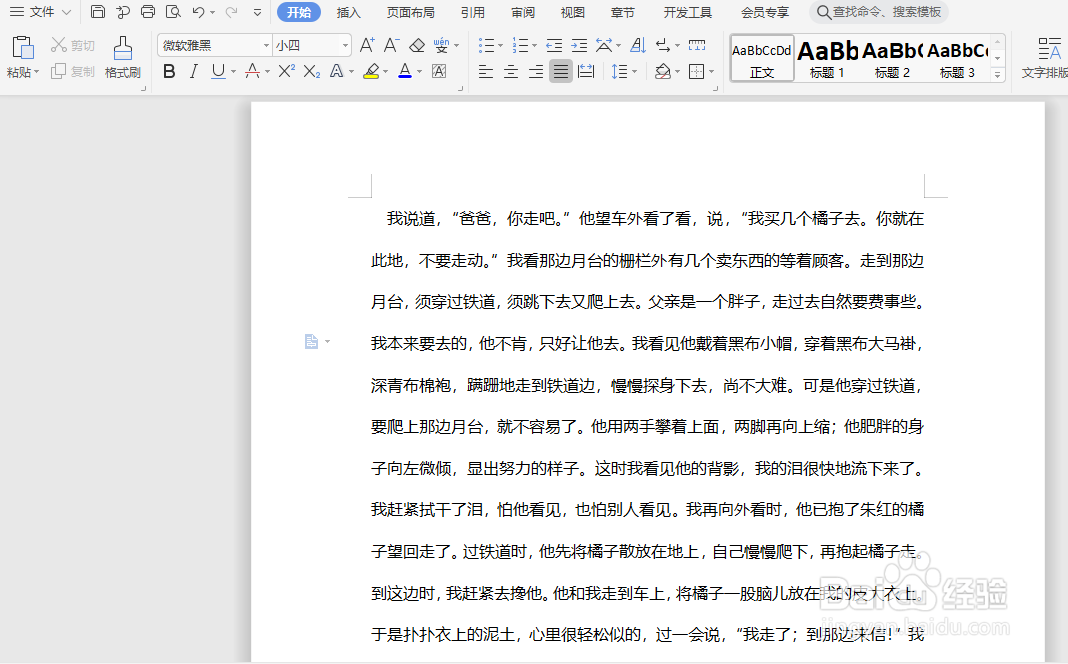Switch to the 视图 tab
Screen dimensions: 1068x664
coord(573,12)
